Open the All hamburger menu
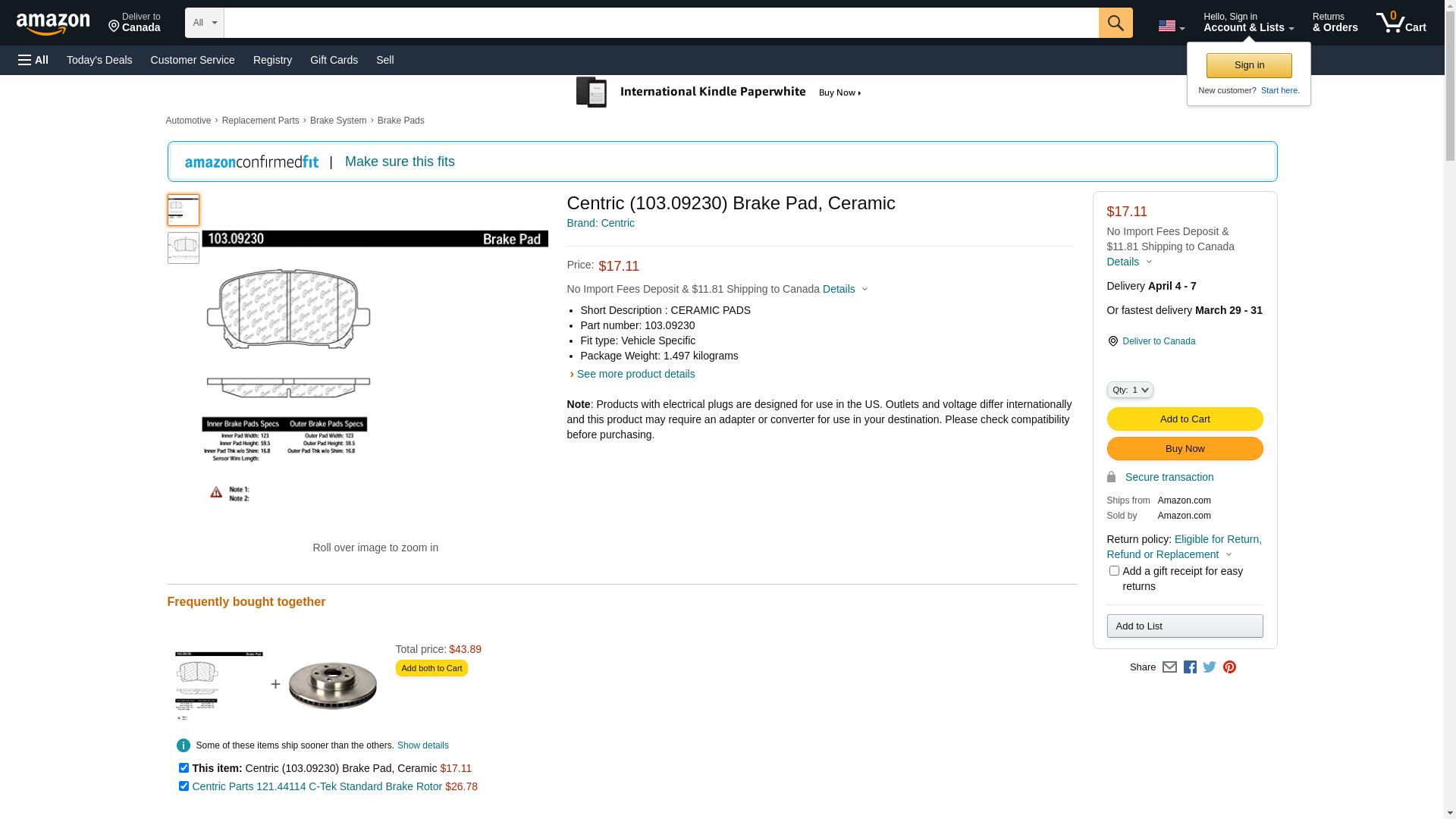Screen dimensions: 1456x819 [33, 60]
